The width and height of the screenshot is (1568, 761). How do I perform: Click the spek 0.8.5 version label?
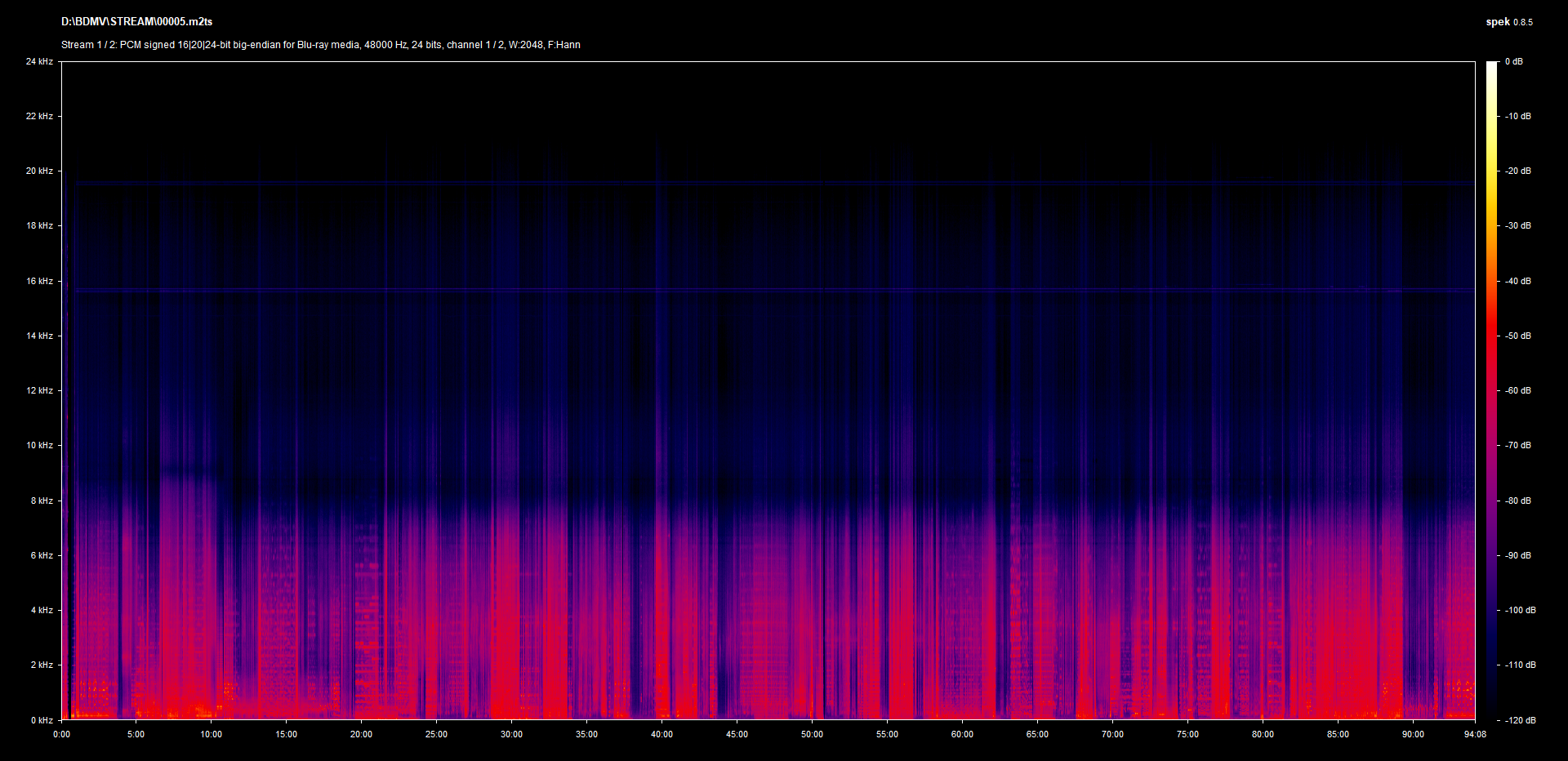pos(1508,22)
